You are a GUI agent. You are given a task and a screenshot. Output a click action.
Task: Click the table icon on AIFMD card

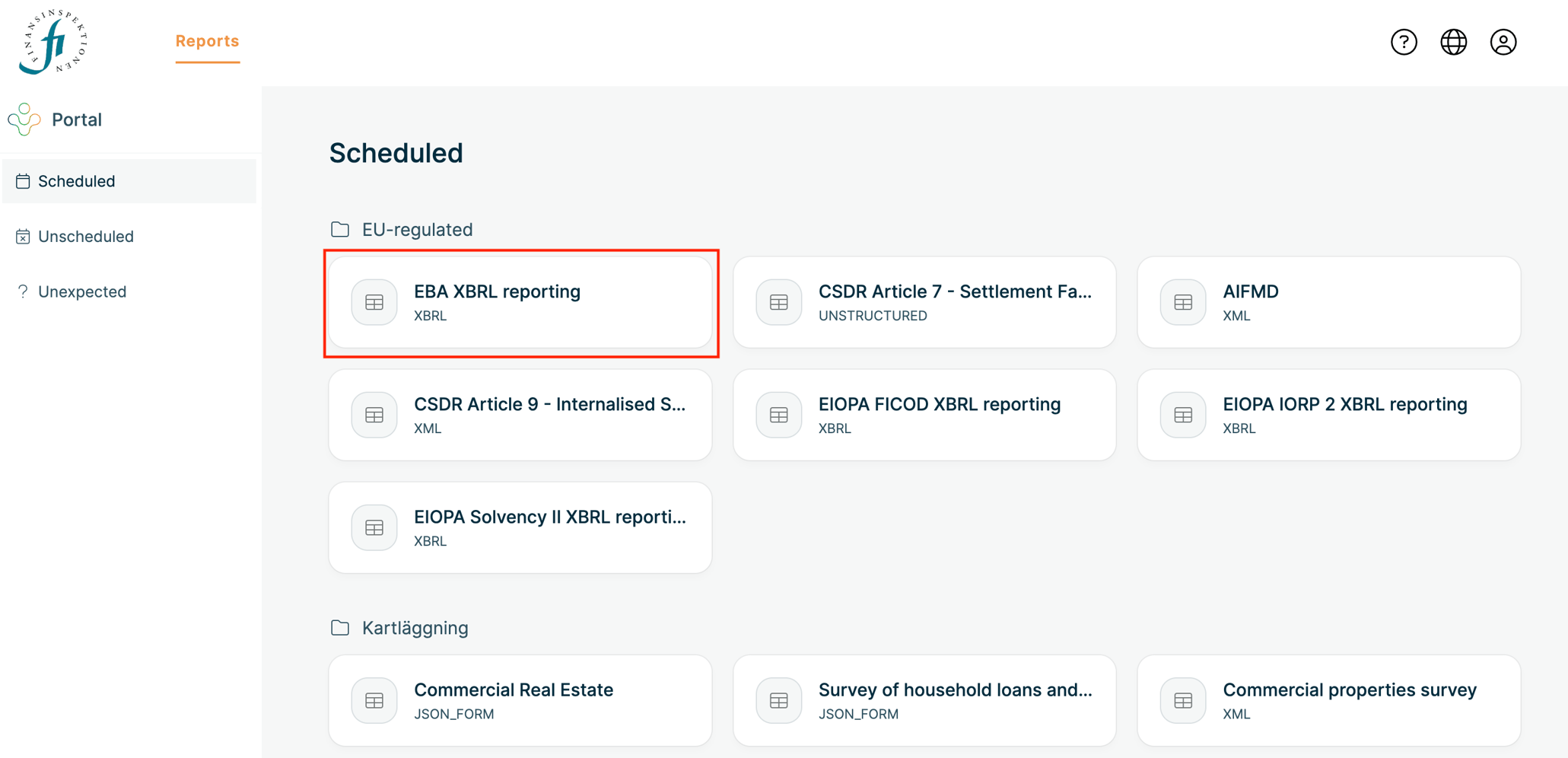[1182, 302]
